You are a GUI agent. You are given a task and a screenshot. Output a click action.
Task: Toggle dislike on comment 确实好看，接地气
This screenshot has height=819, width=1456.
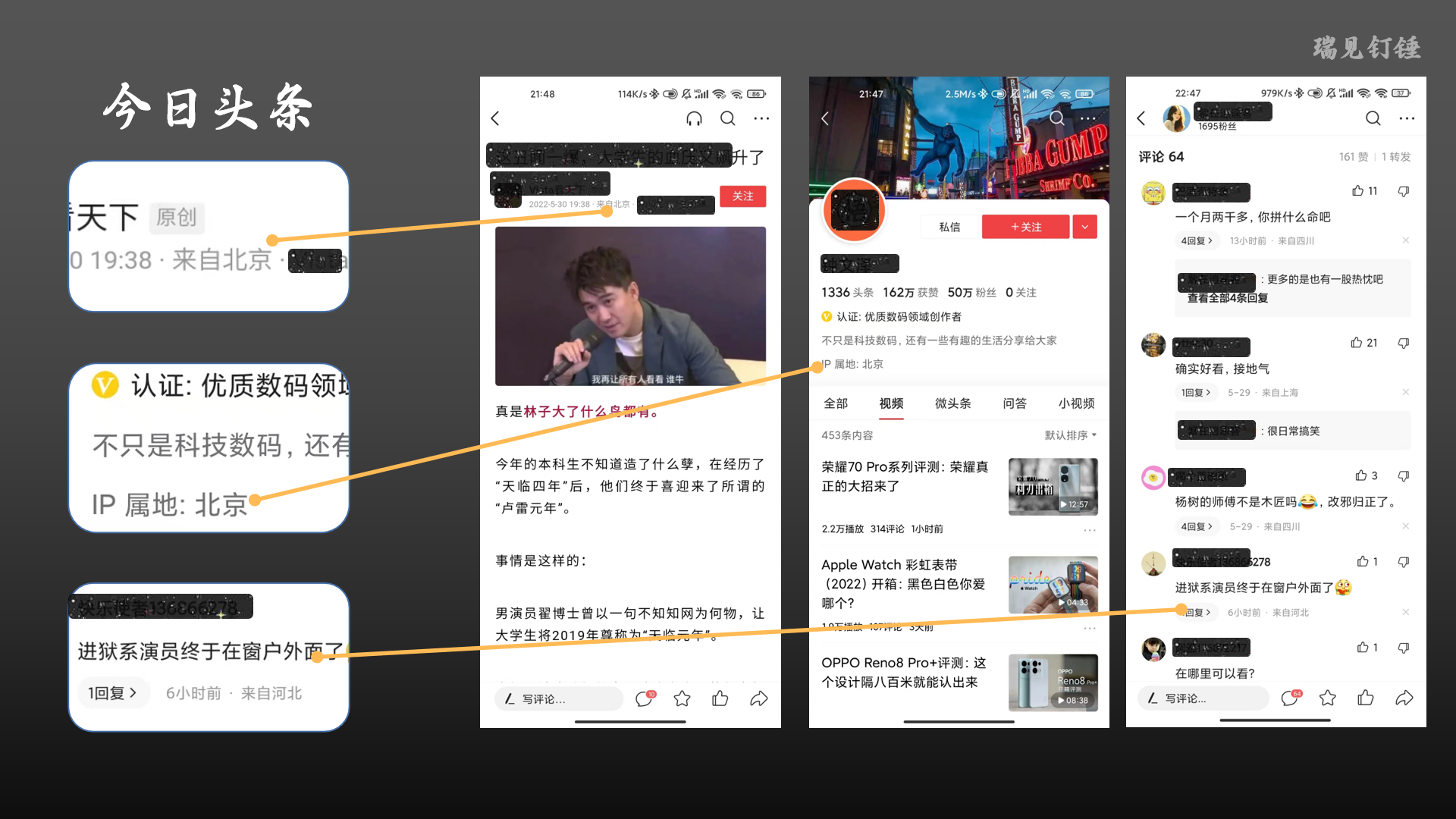[x=1403, y=343]
